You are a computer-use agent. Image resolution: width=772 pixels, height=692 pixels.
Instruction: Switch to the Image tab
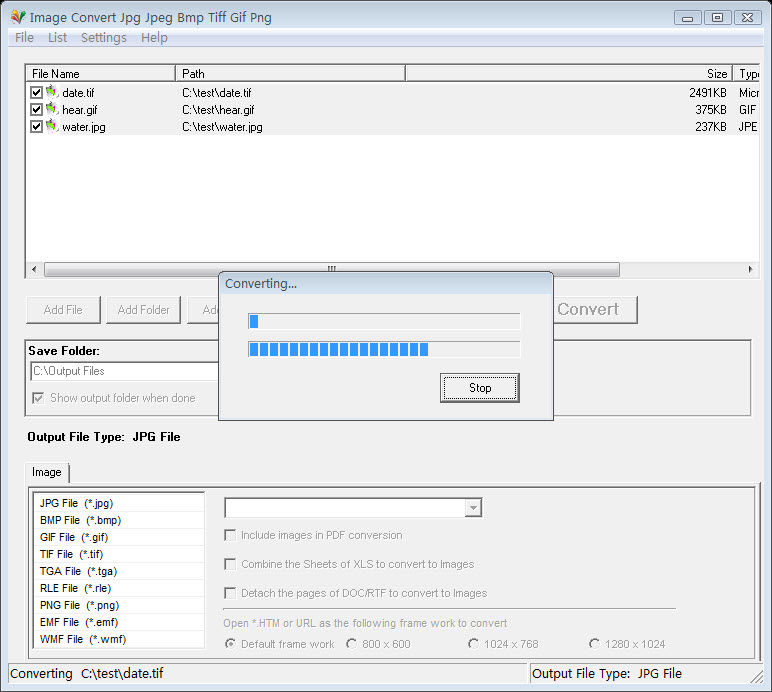[x=47, y=472]
